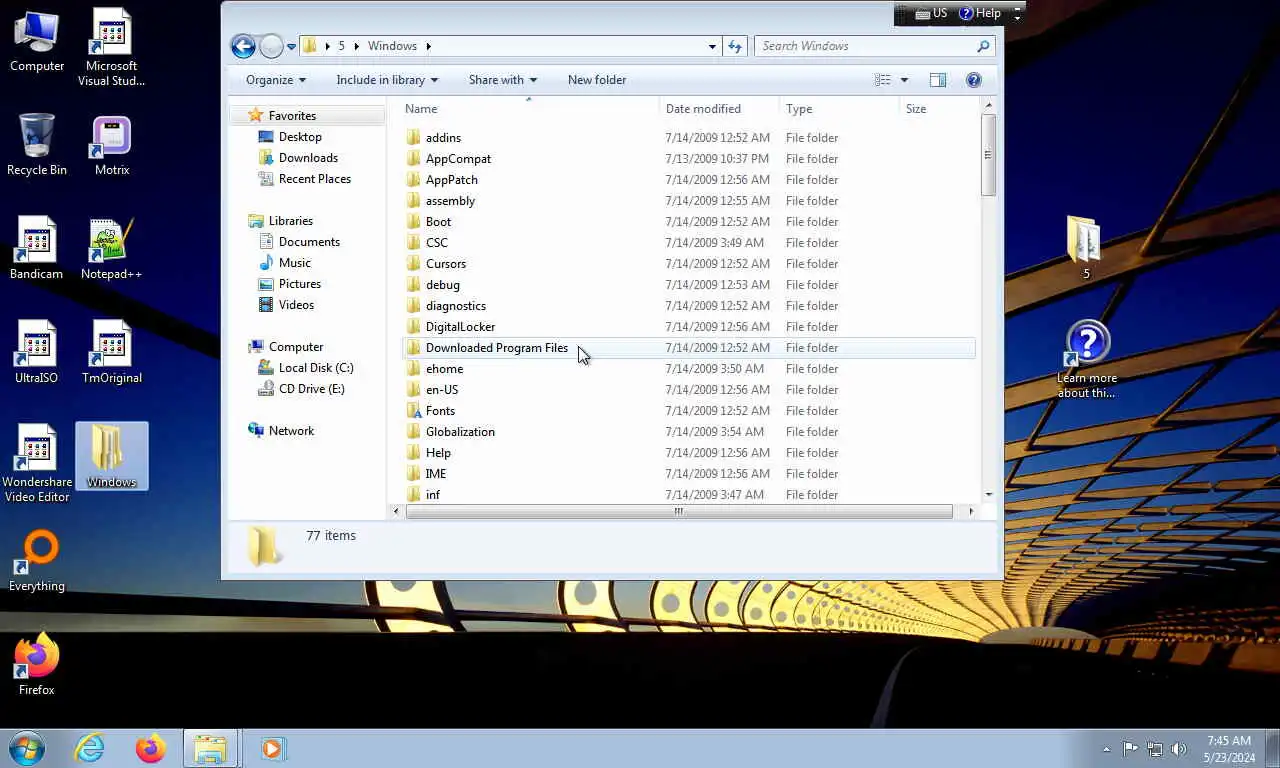Click the Back navigation arrow in Explorer

[243, 46]
